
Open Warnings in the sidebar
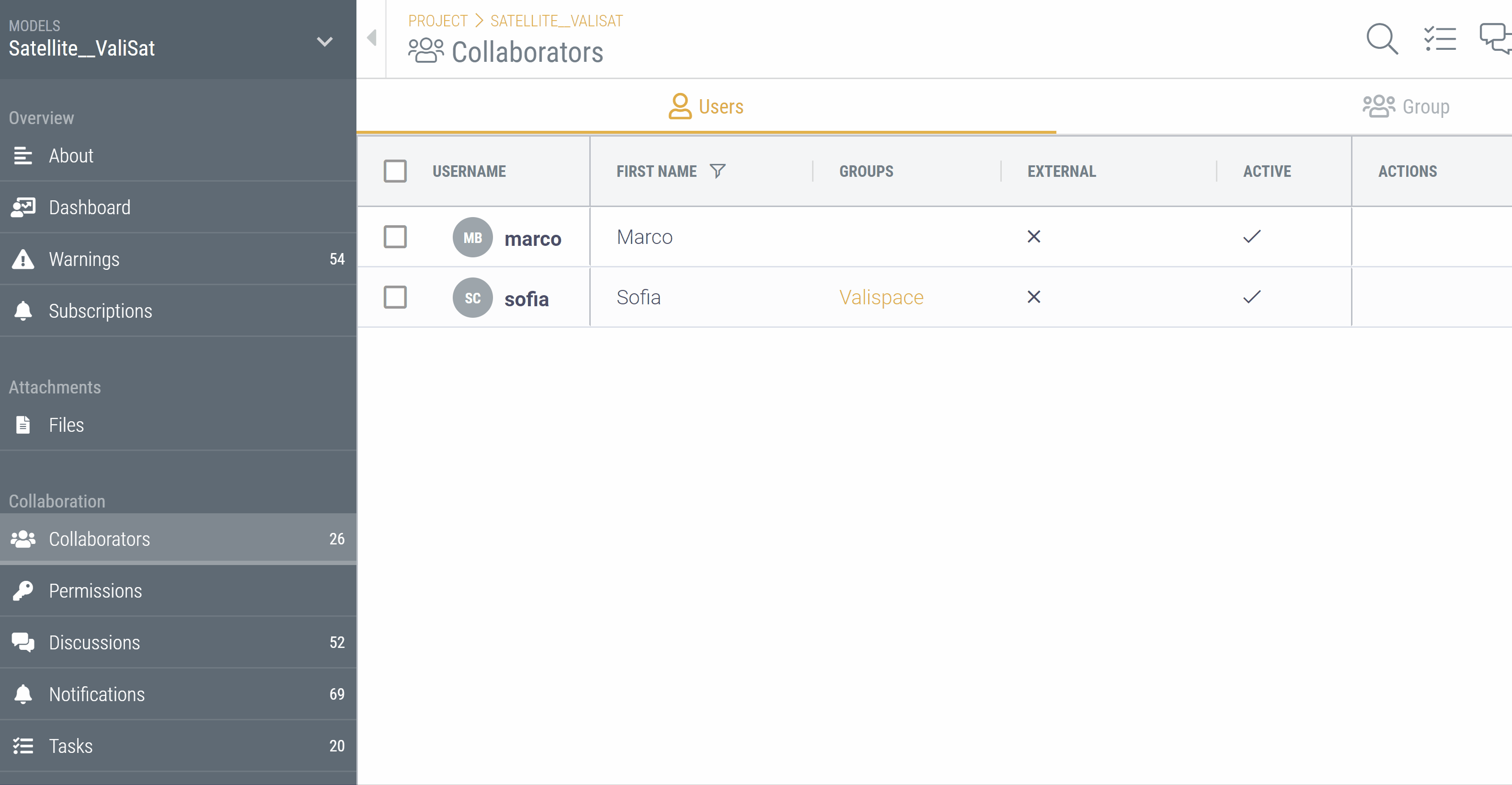click(84, 259)
